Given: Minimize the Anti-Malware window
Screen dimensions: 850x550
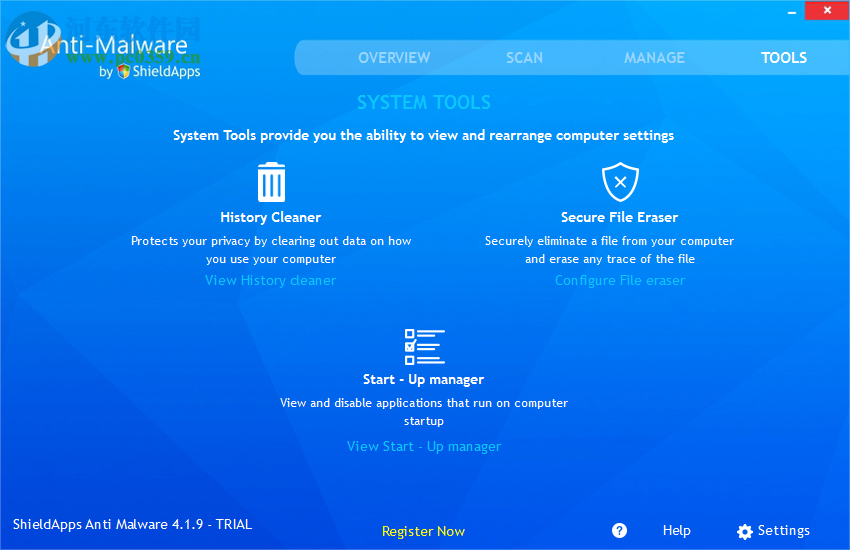Looking at the screenshot, I should pos(791,11).
